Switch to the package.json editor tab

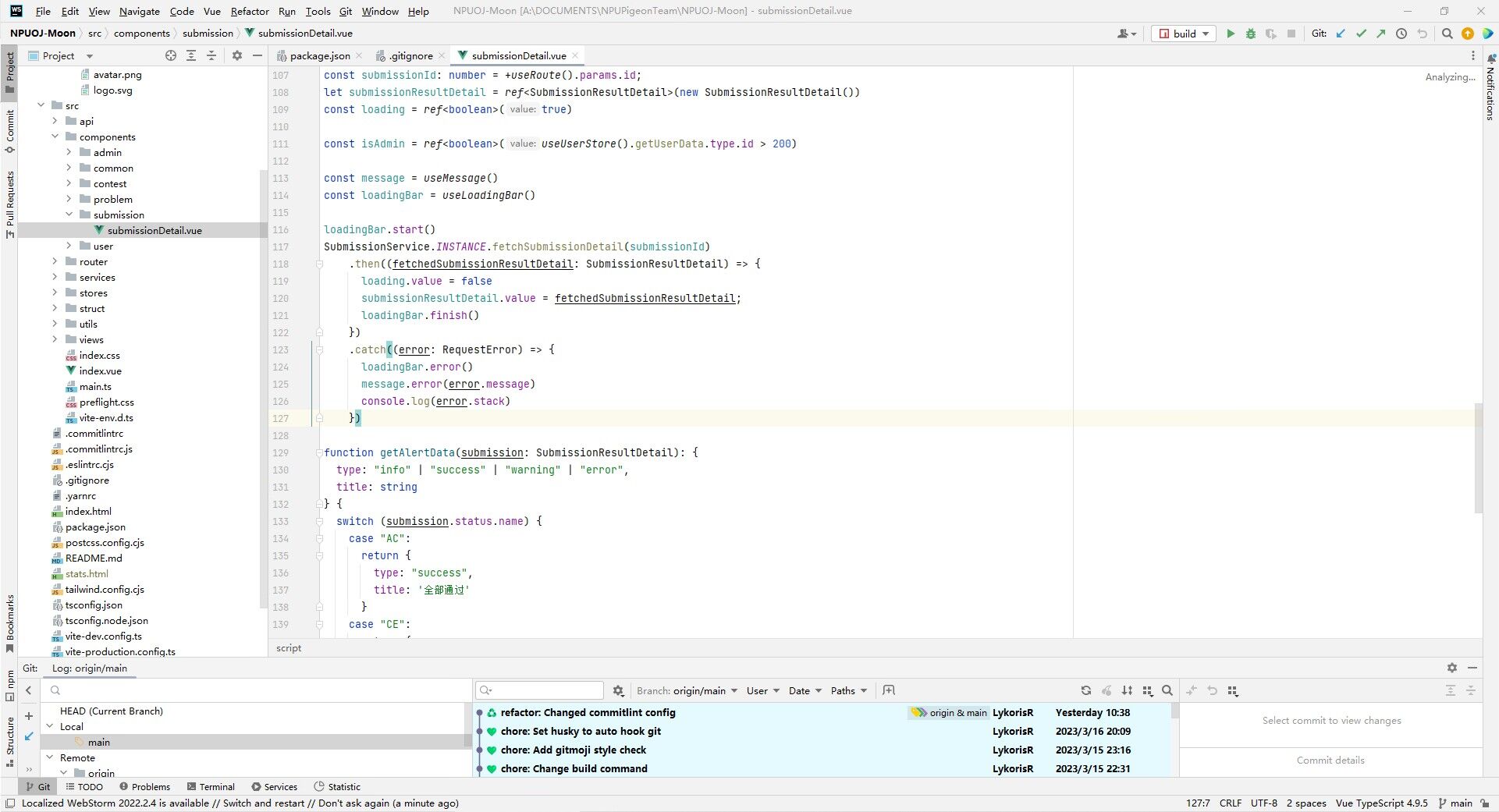click(x=319, y=55)
